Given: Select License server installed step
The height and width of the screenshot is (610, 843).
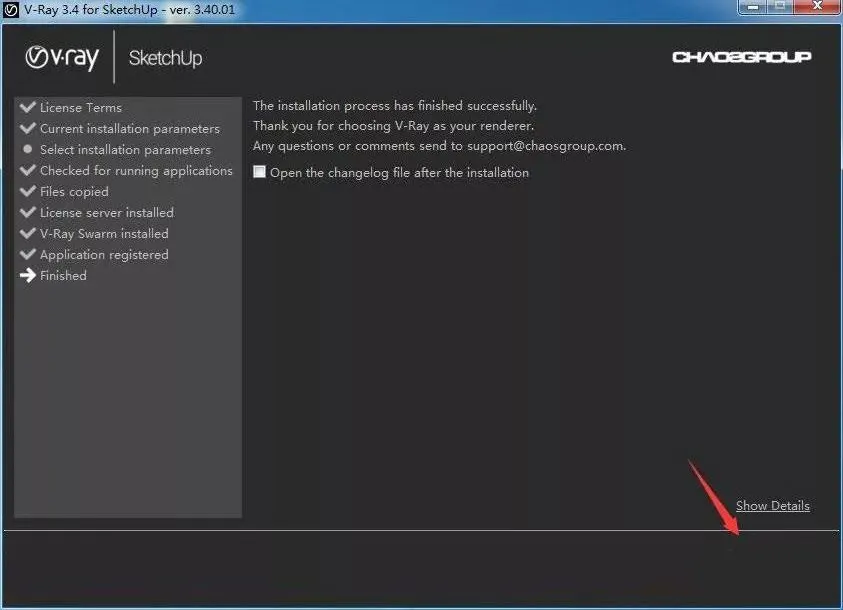Looking at the screenshot, I should (x=106, y=212).
